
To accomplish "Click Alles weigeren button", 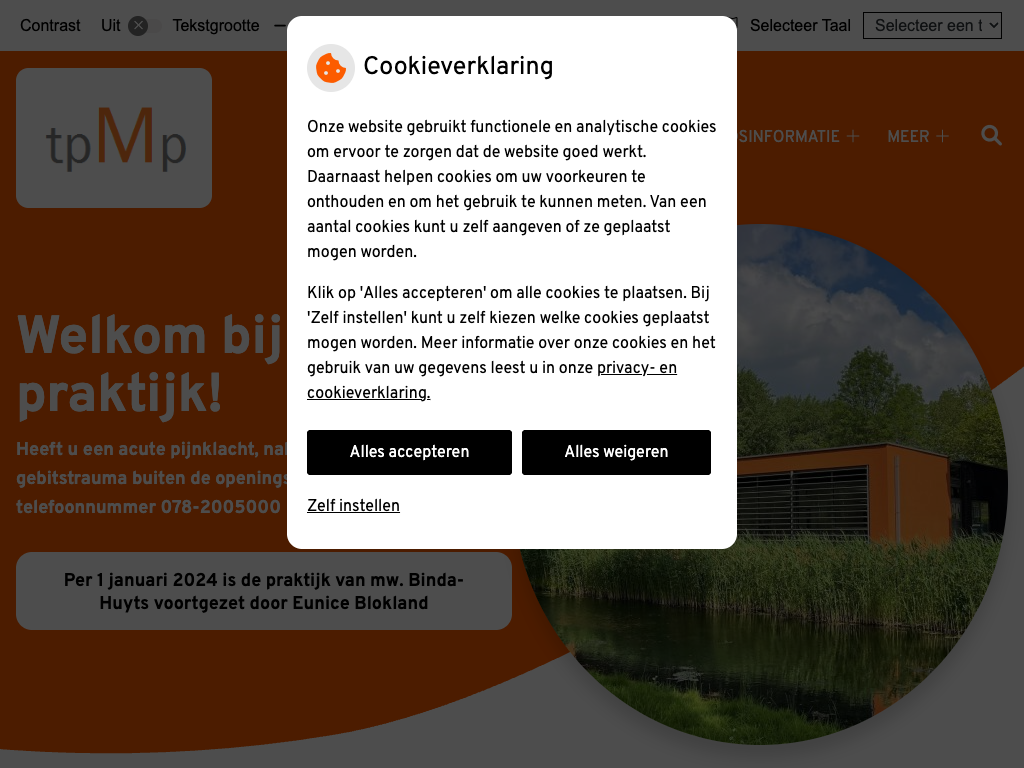I will pyautogui.click(x=616, y=452).
